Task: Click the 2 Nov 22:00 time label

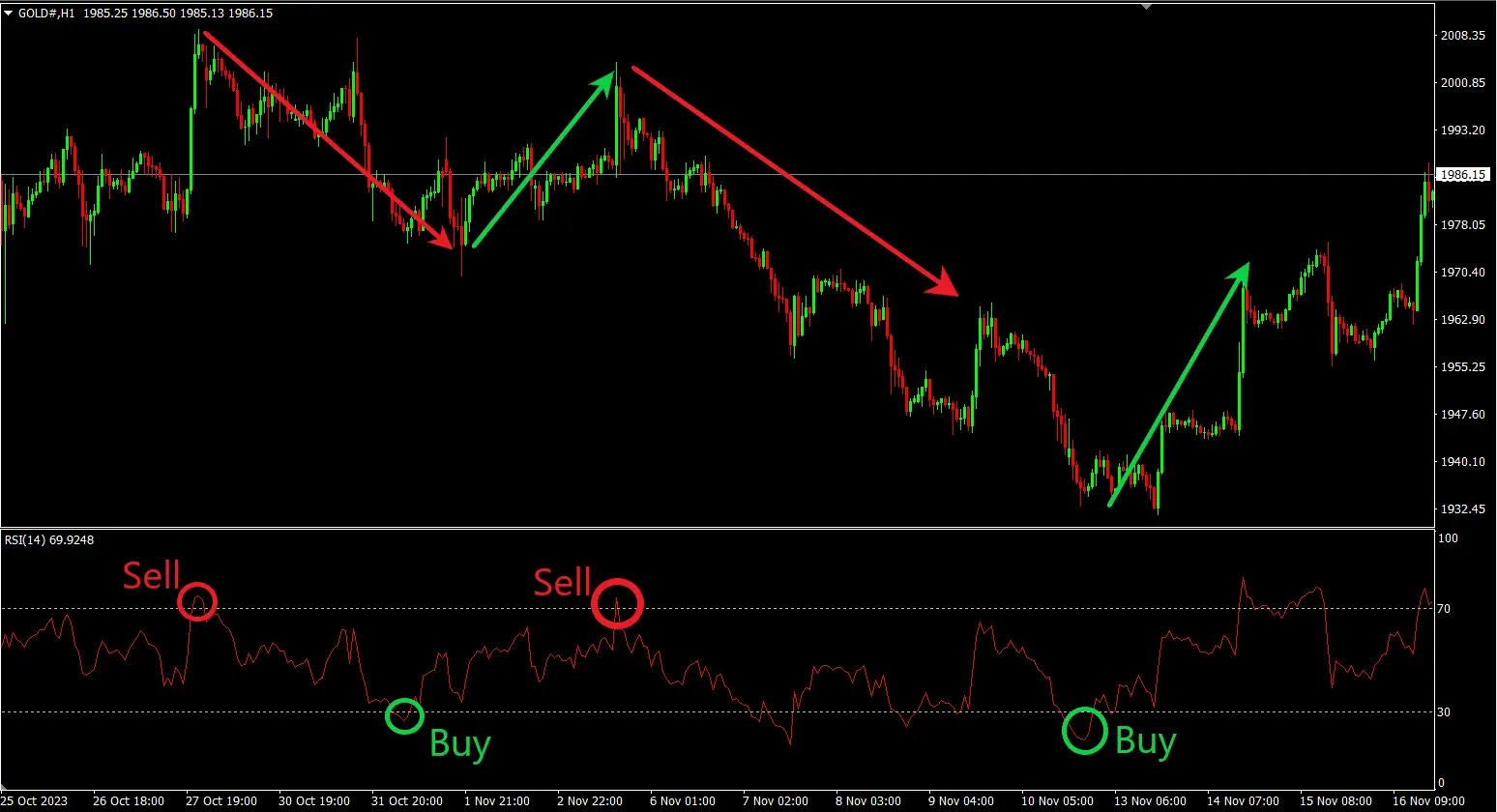Action: [590, 801]
